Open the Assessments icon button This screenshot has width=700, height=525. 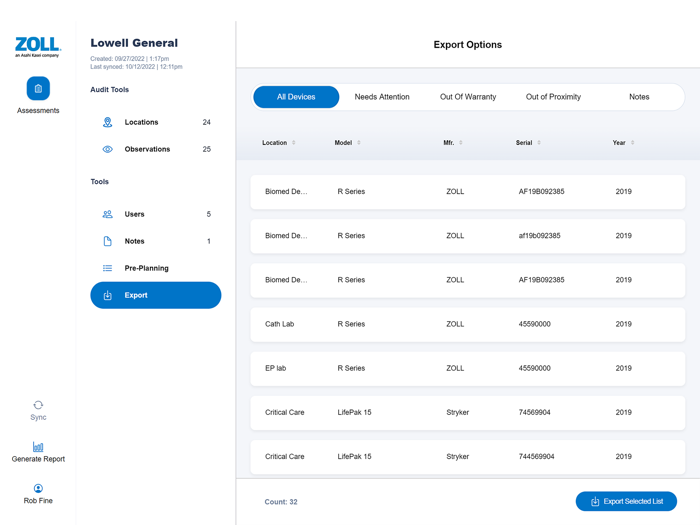(38, 88)
